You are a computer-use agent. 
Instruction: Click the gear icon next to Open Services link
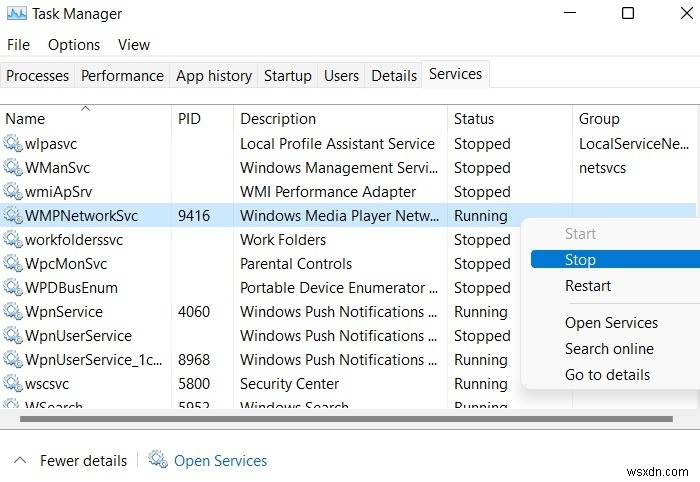pyautogui.click(x=158, y=460)
